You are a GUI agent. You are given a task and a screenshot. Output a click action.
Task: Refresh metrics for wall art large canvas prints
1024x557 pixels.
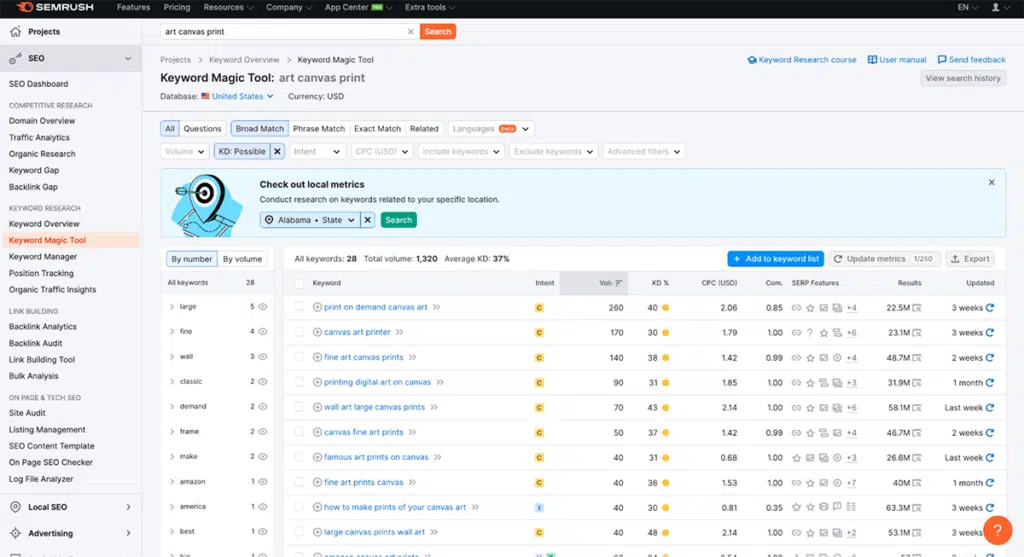click(990, 407)
